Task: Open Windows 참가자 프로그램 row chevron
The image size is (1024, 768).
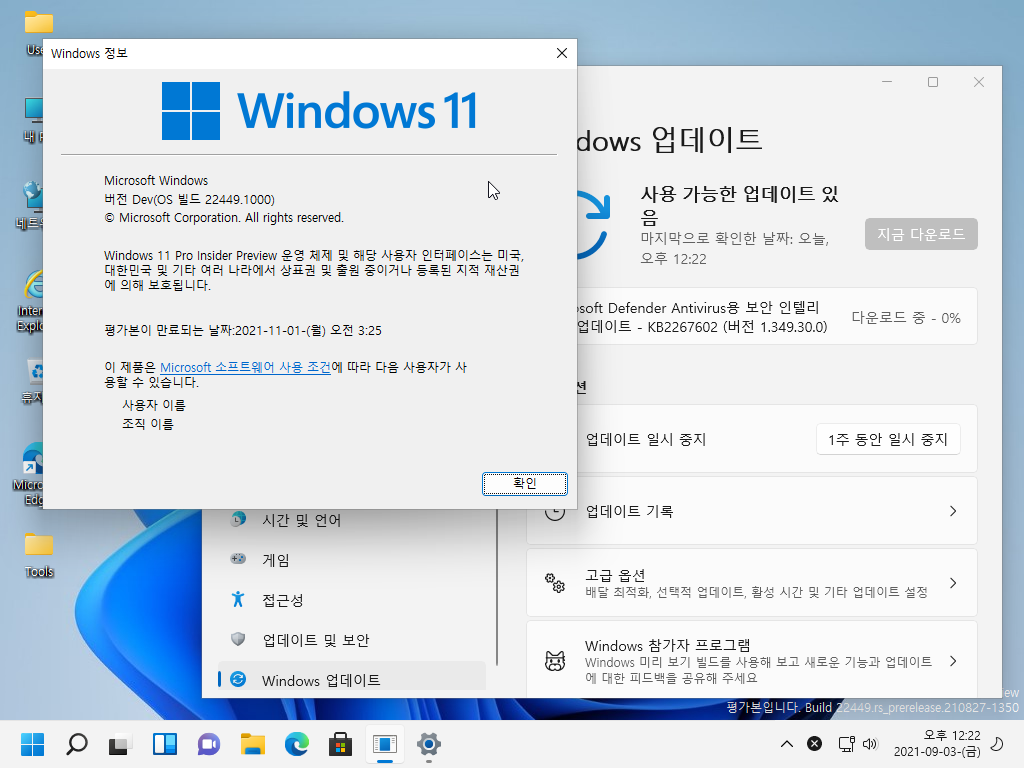Action: pyautogui.click(x=953, y=661)
